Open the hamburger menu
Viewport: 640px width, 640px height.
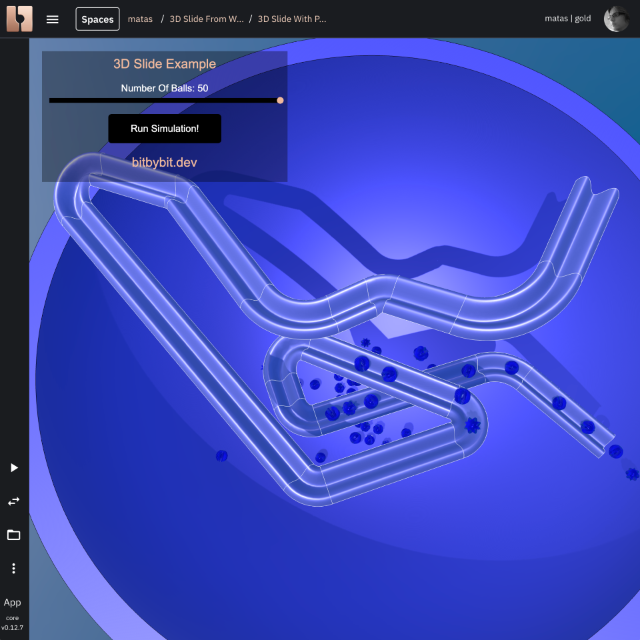pyautogui.click(x=52, y=19)
